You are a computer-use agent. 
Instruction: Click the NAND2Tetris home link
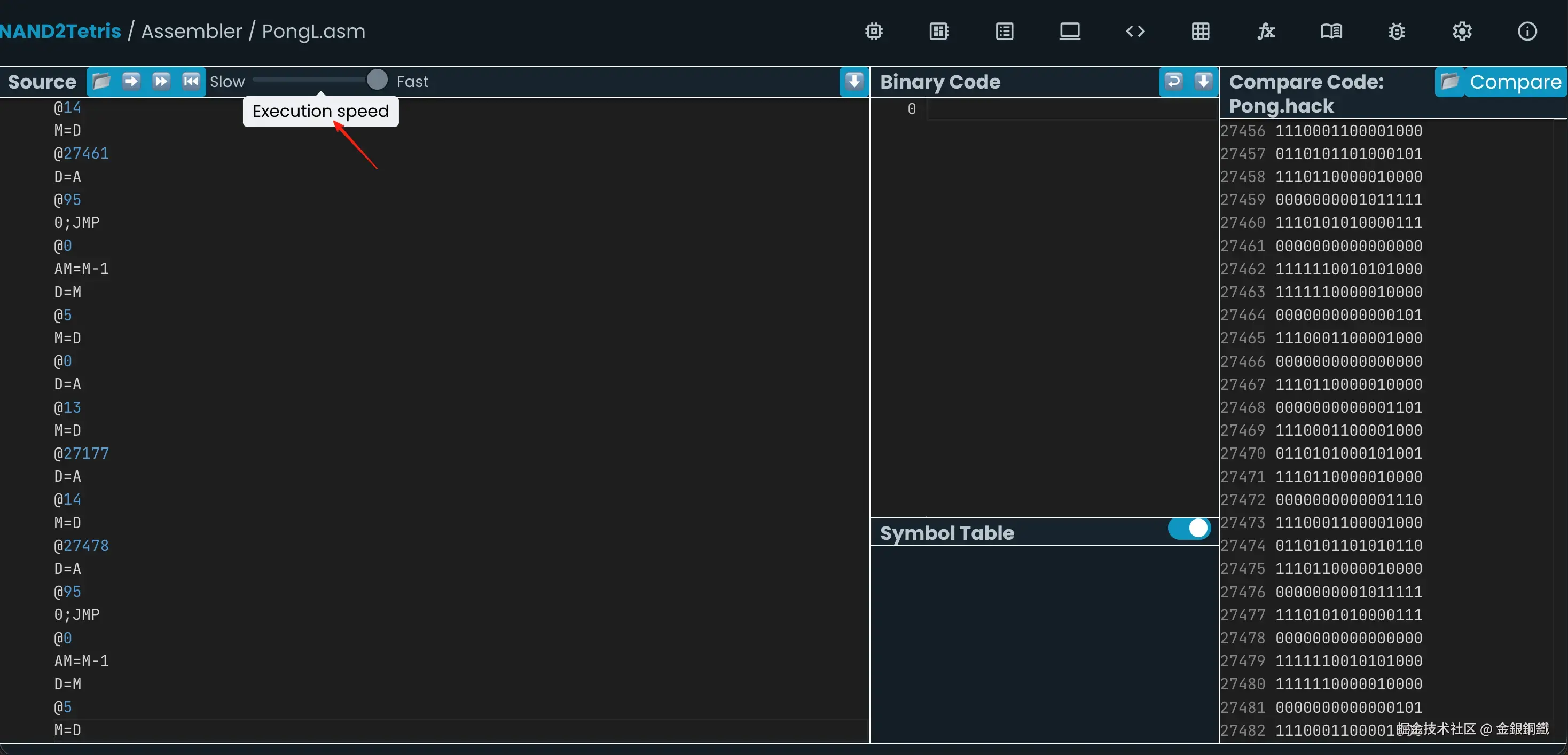[x=60, y=31]
